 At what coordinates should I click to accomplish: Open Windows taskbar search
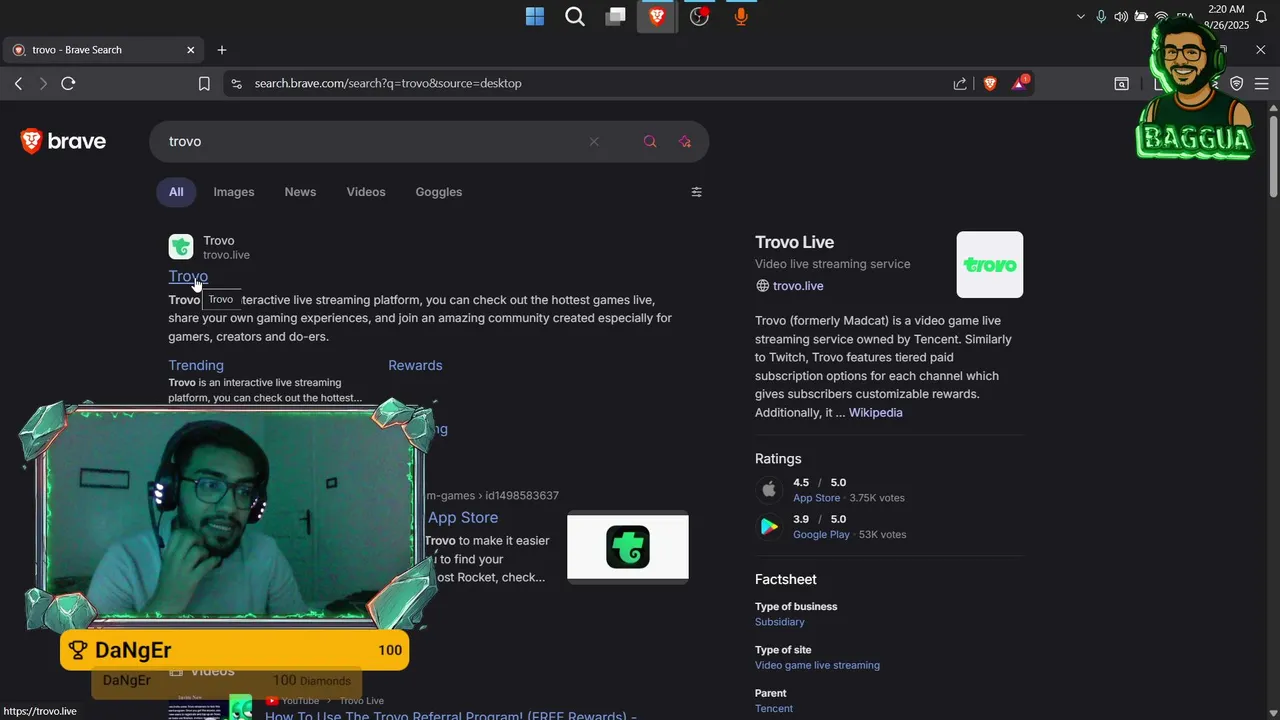(575, 16)
